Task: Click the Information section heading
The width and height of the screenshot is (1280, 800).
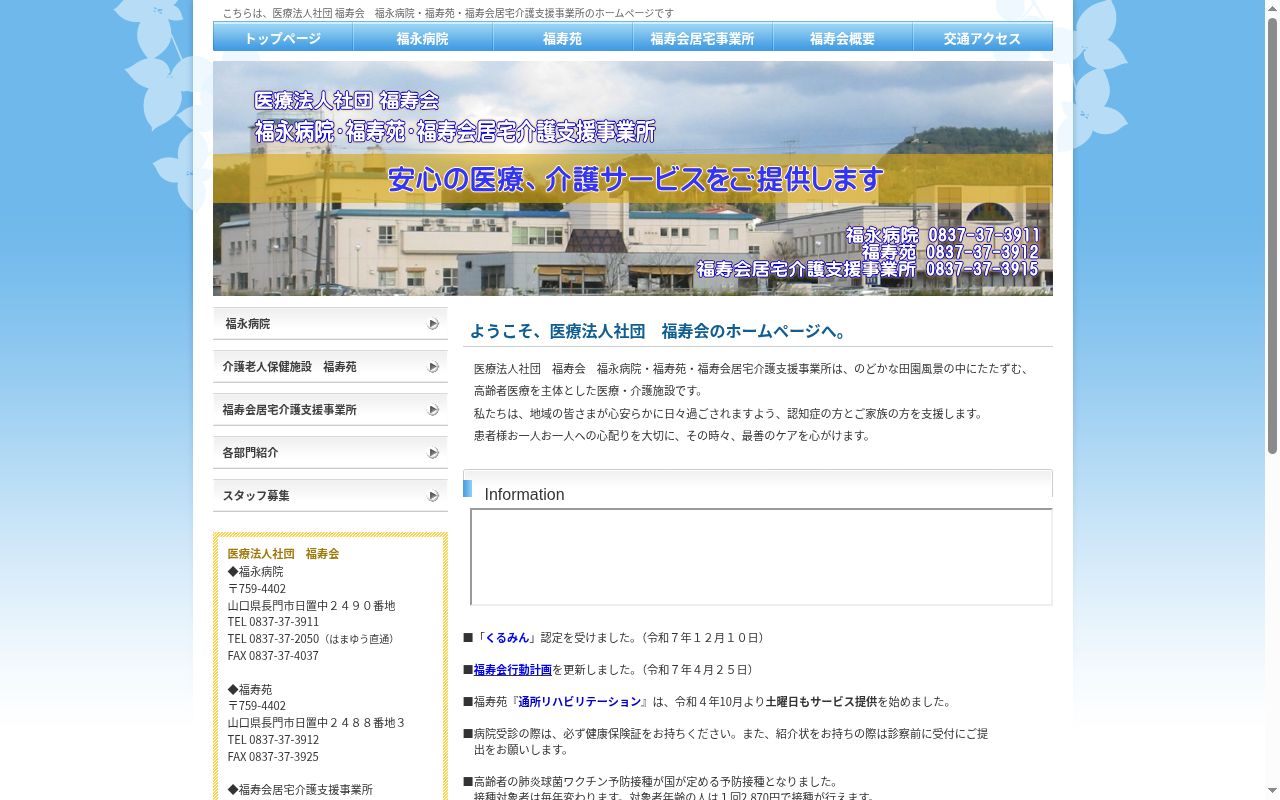Action: [524, 495]
